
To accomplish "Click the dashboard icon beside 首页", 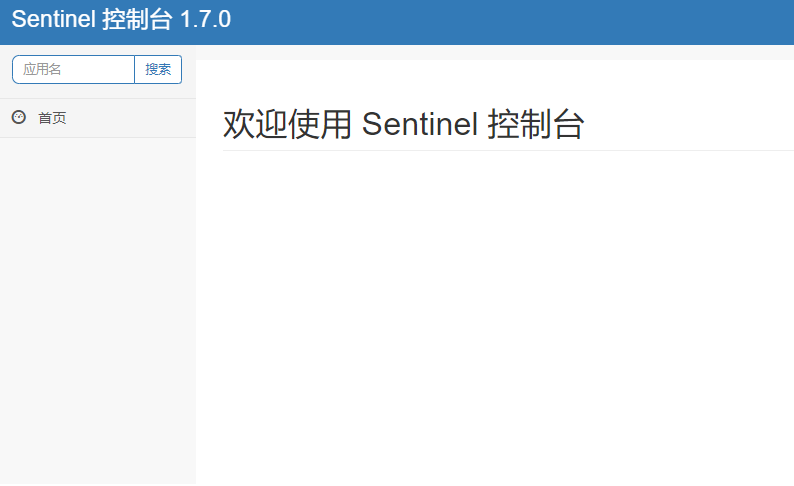I will pos(19,118).
